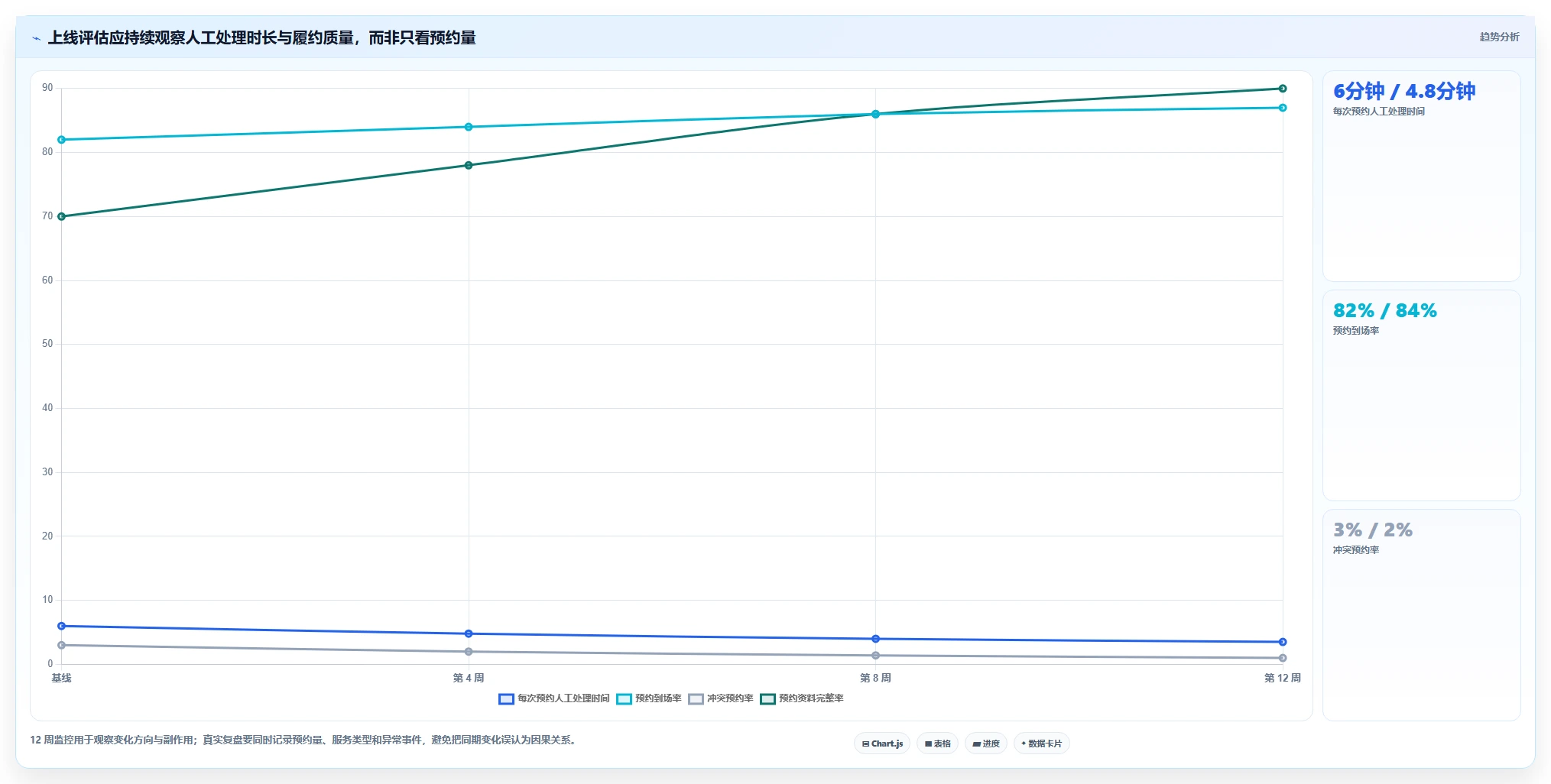Image resolution: width=1551 pixels, height=784 pixels.
Task: Click the 第 4 周 x-axis label
Action: tap(469, 678)
